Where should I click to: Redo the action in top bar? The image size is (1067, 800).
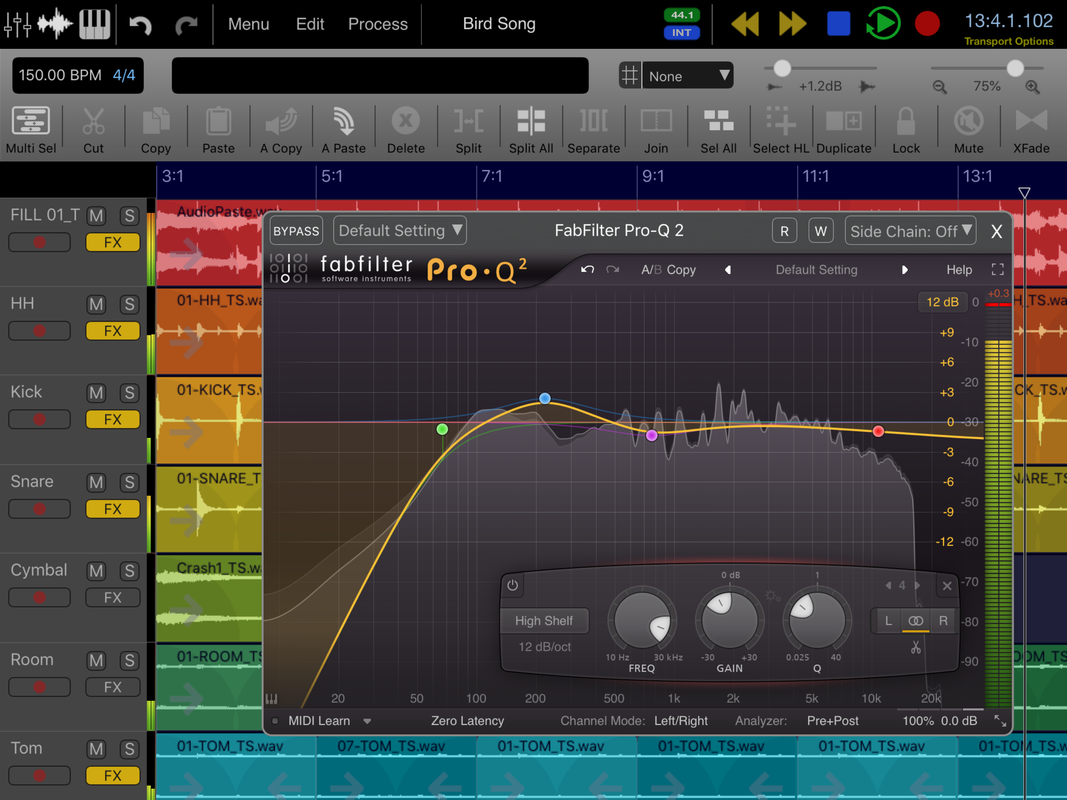[x=186, y=25]
